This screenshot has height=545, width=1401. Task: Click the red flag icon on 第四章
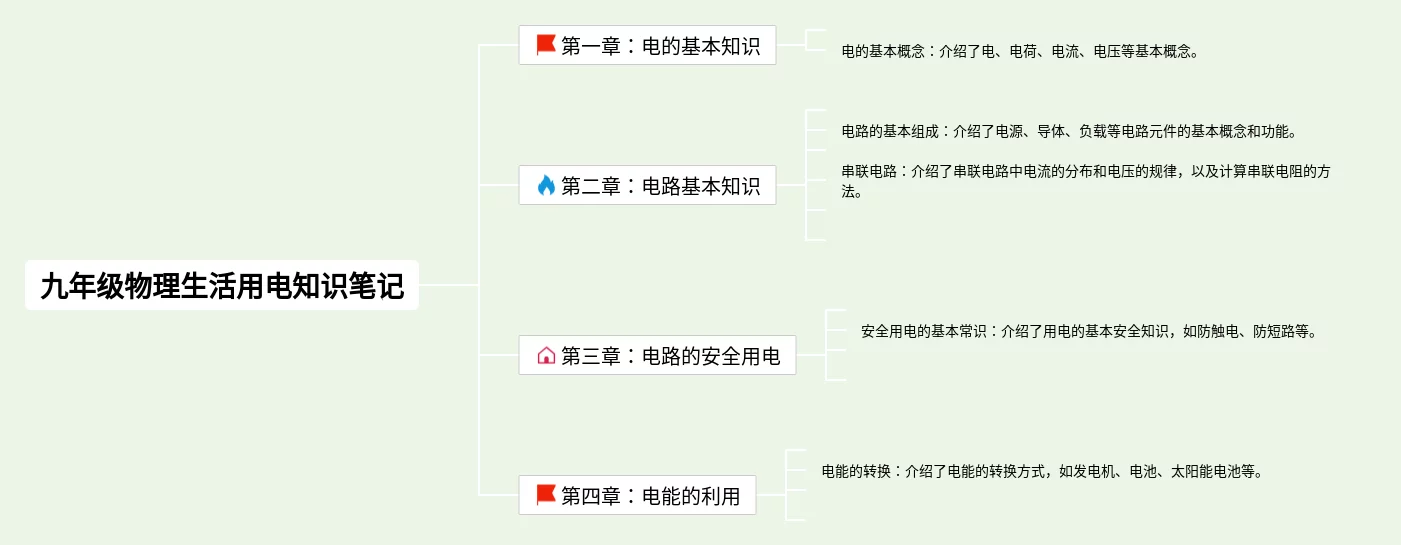546,495
